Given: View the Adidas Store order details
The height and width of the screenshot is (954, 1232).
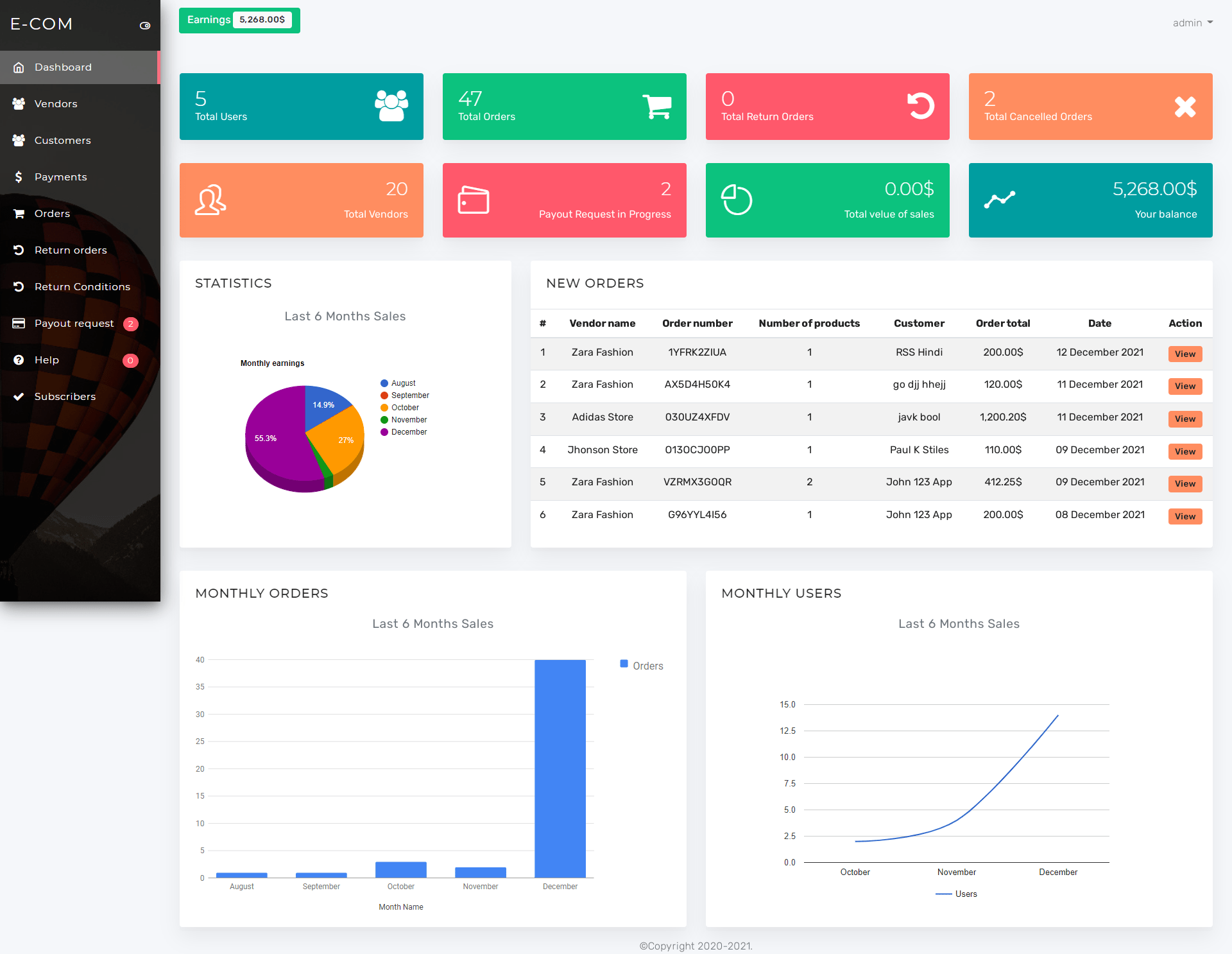Looking at the screenshot, I should pyautogui.click(x=1185, y=419).
